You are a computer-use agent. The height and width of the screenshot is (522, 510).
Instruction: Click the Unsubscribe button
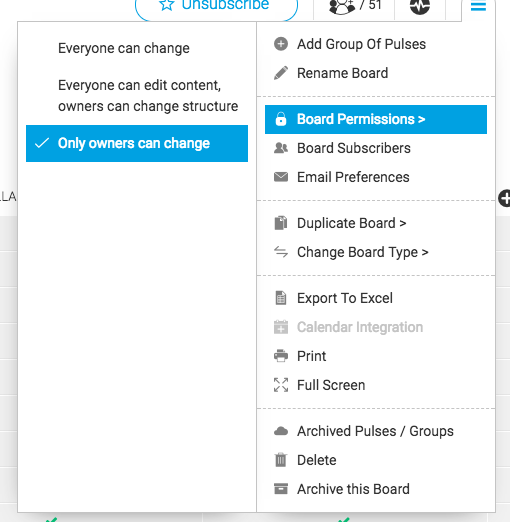pos(216,7)
